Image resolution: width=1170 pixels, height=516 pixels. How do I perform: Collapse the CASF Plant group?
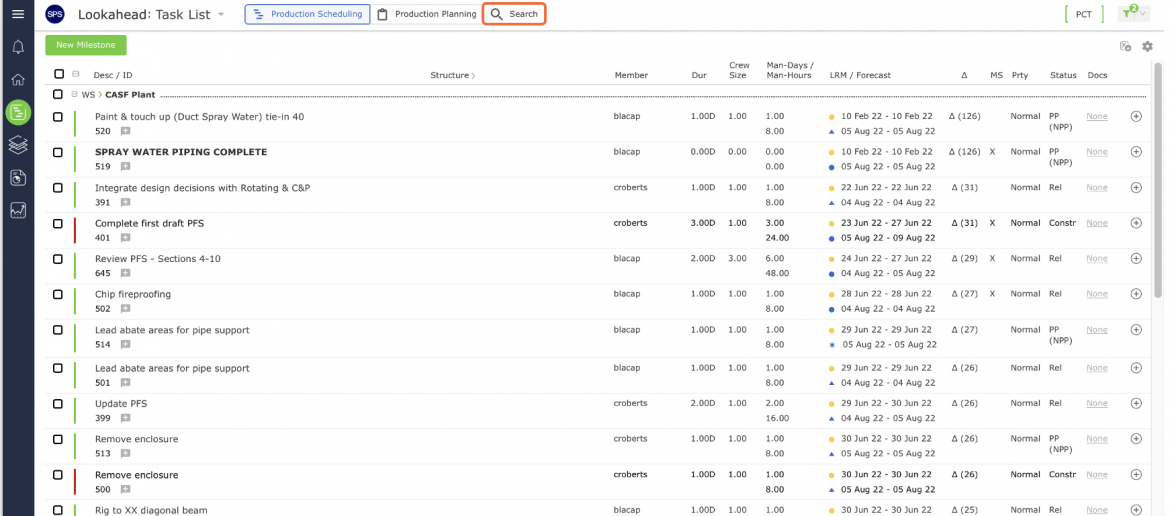tap(74, 95)
